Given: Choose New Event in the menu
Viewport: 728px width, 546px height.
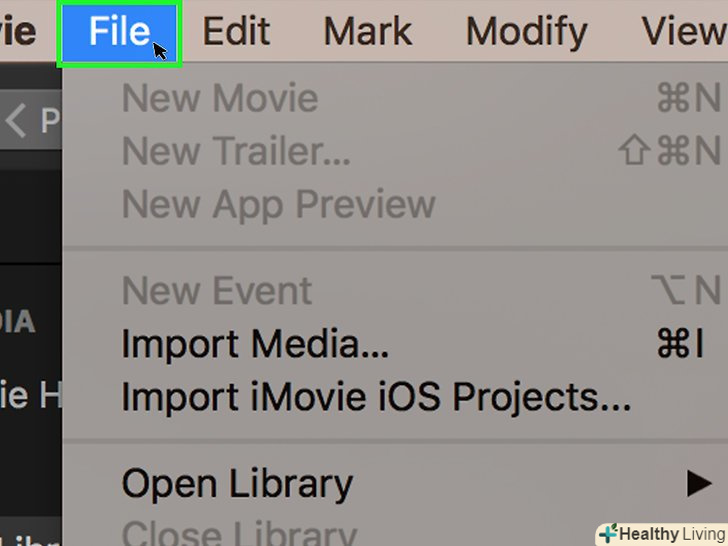Looking at the screenshot, I should coord(217,291).
